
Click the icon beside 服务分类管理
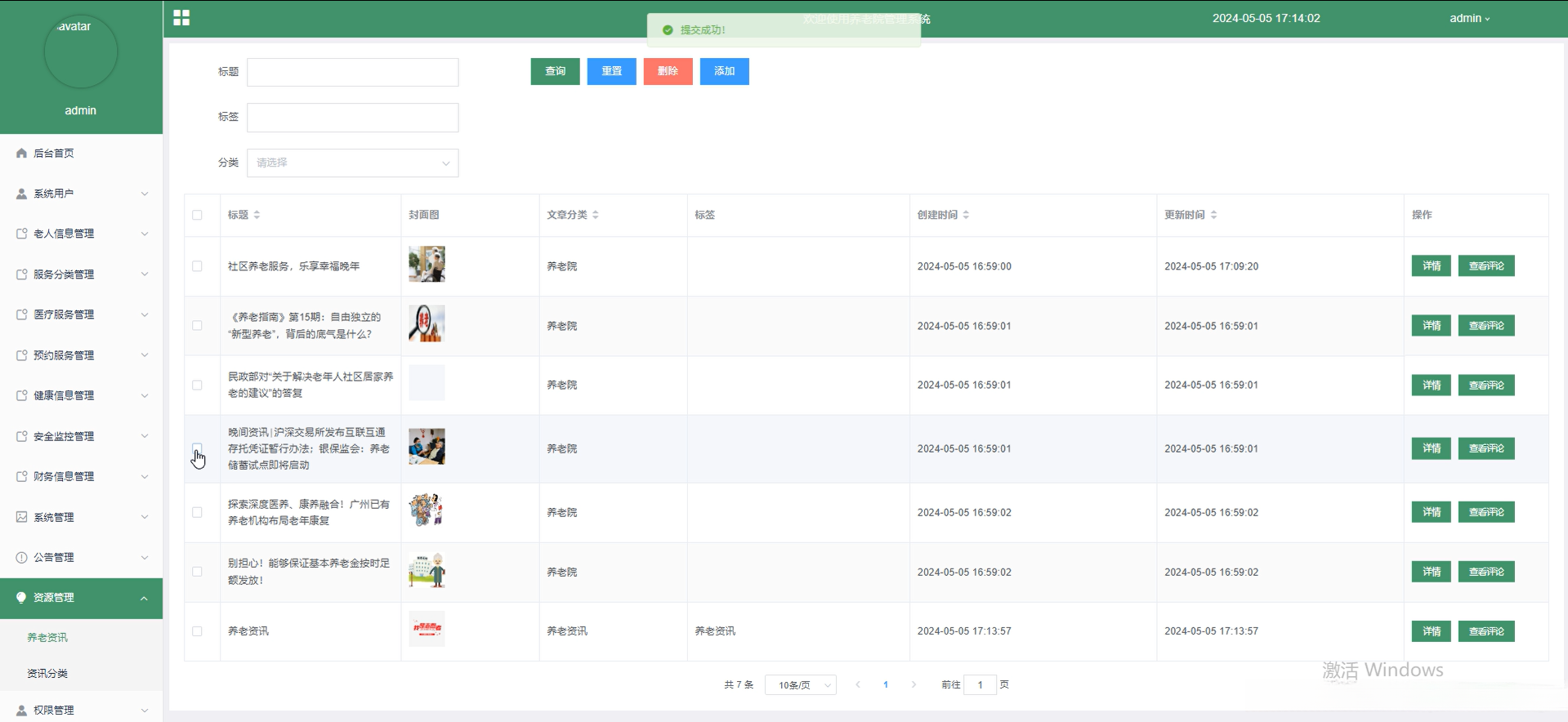pyautogui.click(x=22, y=274)
